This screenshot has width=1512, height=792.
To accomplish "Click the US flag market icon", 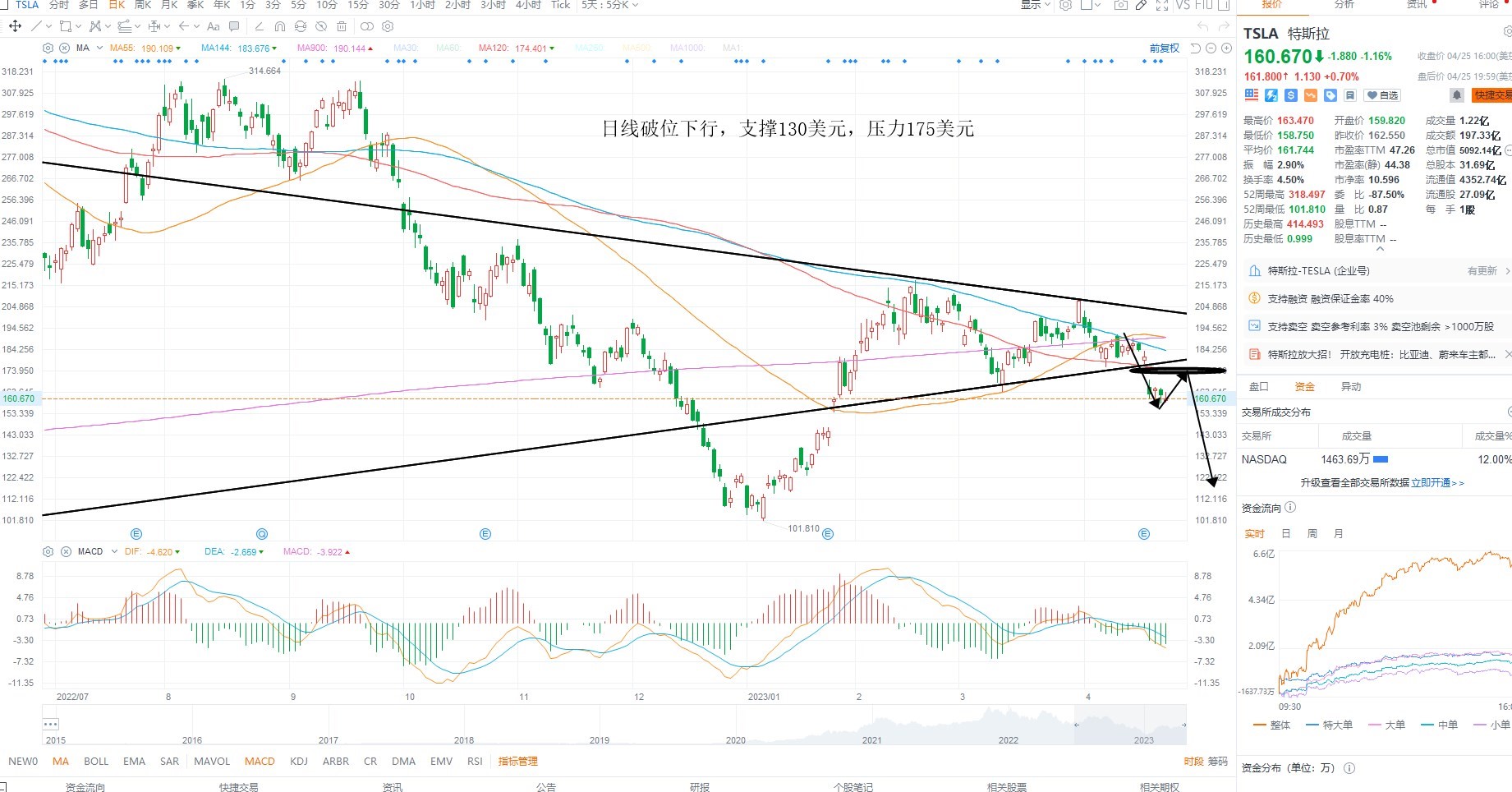I will coord(1252,95).
